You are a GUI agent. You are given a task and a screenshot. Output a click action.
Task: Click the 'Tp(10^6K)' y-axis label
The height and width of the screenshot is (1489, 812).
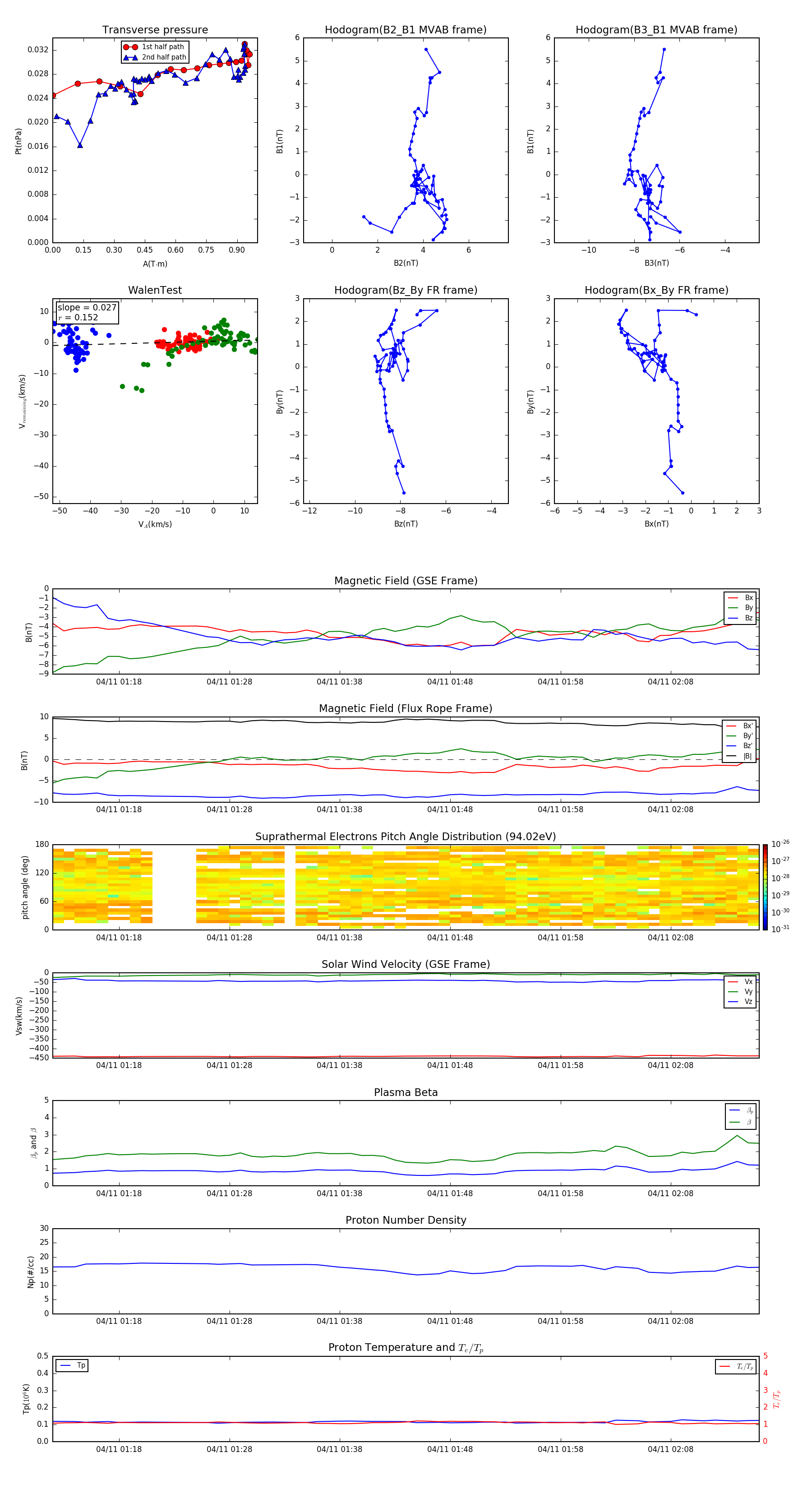[x=26, y=1399]
